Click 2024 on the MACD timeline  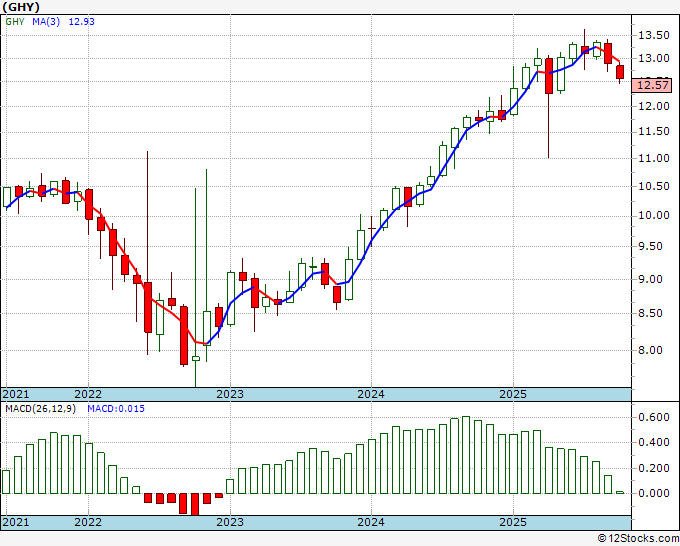(x=371, y=522)
